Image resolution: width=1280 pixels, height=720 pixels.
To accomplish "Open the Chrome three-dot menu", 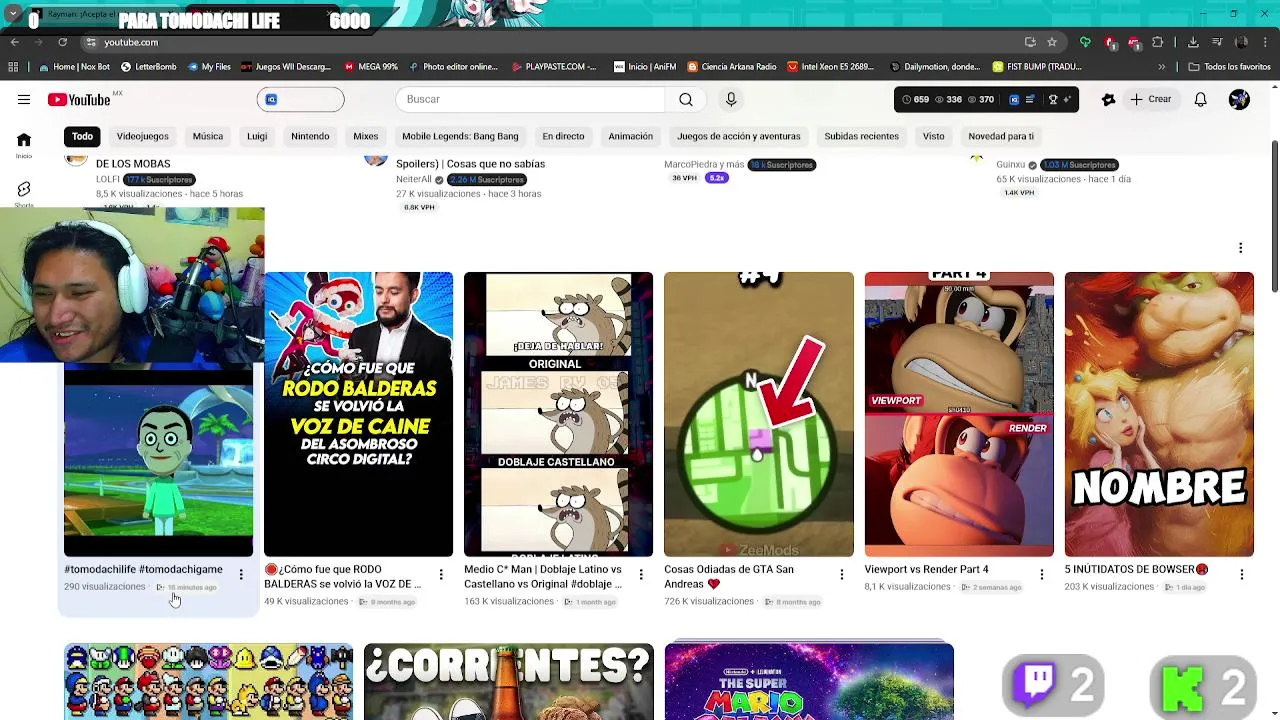I will pos(1265,42).
